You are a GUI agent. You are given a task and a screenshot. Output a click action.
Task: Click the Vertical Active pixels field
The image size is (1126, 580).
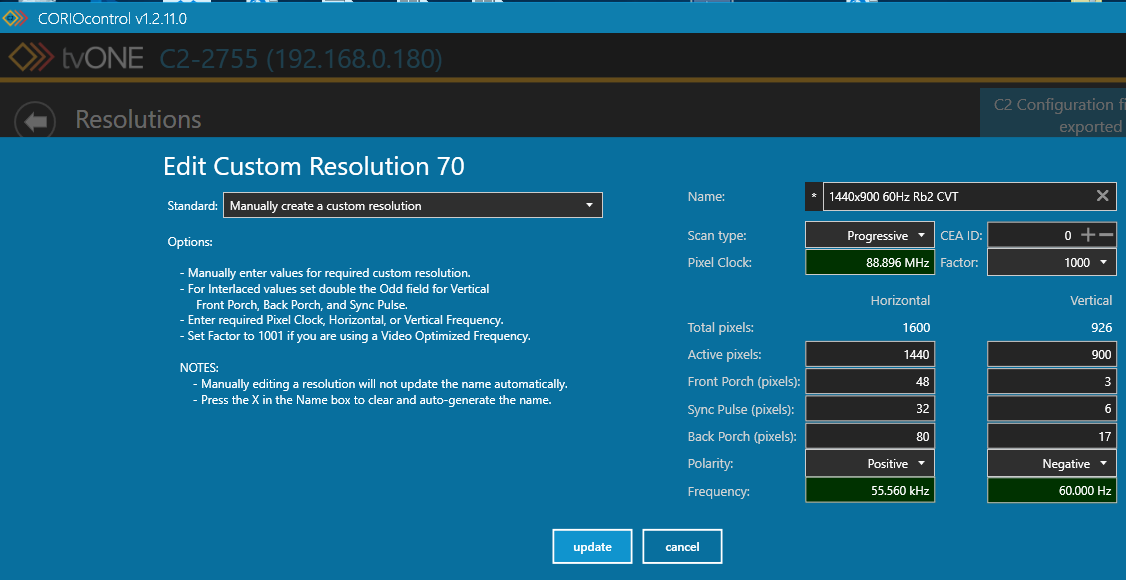[x=1052, y=354]
